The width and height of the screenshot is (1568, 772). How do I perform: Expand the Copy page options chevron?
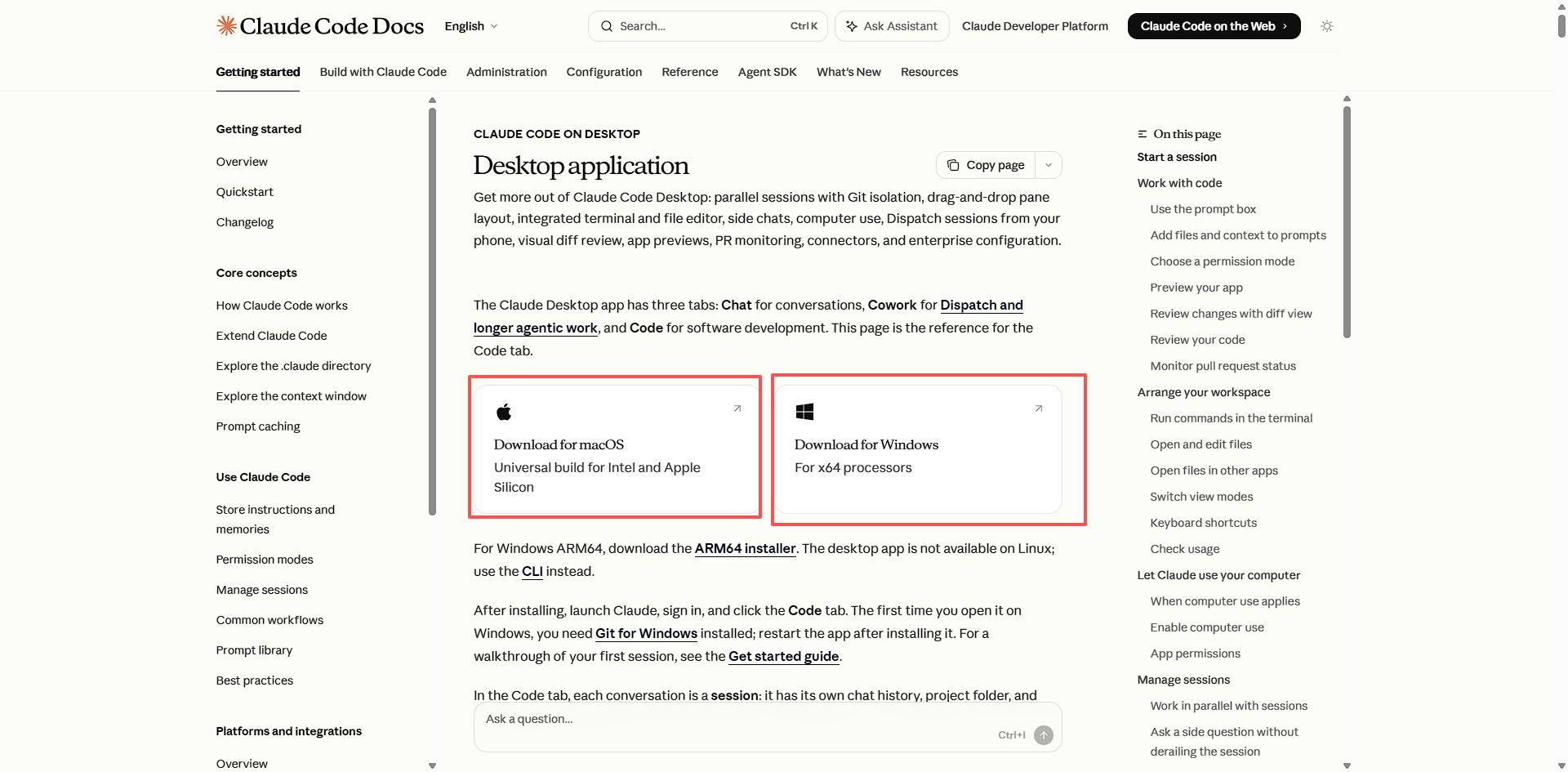pos(1049,165)
